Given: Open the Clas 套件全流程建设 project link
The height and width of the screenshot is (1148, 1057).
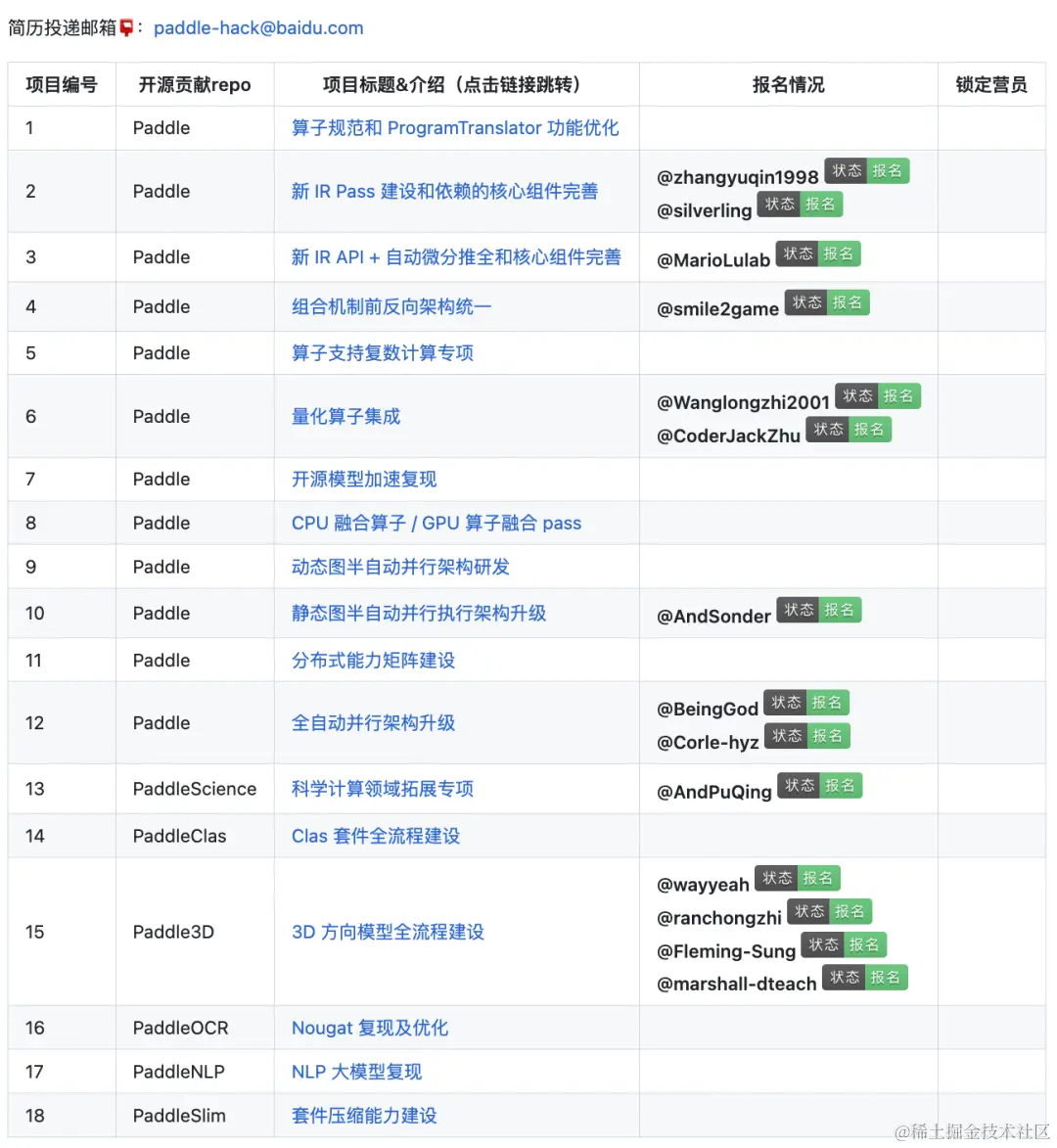Looking at the screenshot, I should pos(375,836).
